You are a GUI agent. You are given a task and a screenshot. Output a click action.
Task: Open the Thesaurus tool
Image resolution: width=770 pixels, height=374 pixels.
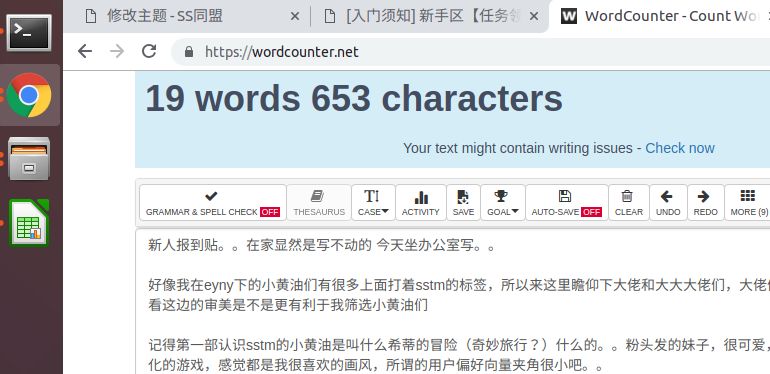pyautogui.click(x=319, y=203)
